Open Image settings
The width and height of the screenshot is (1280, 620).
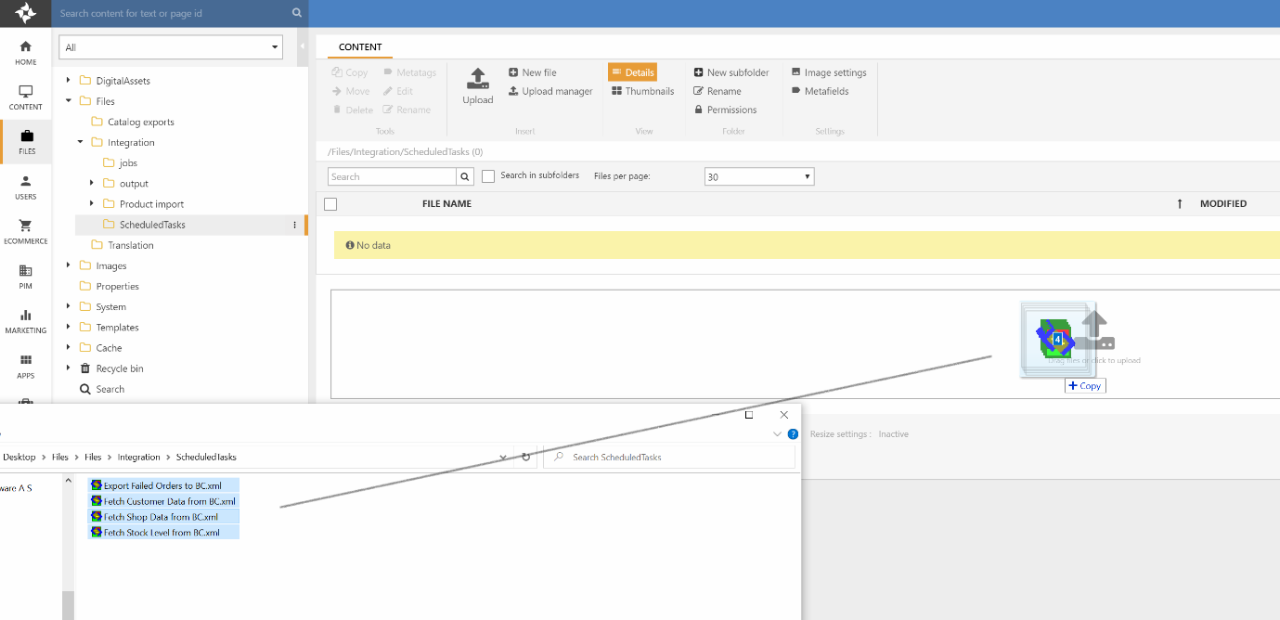point(828,72)
